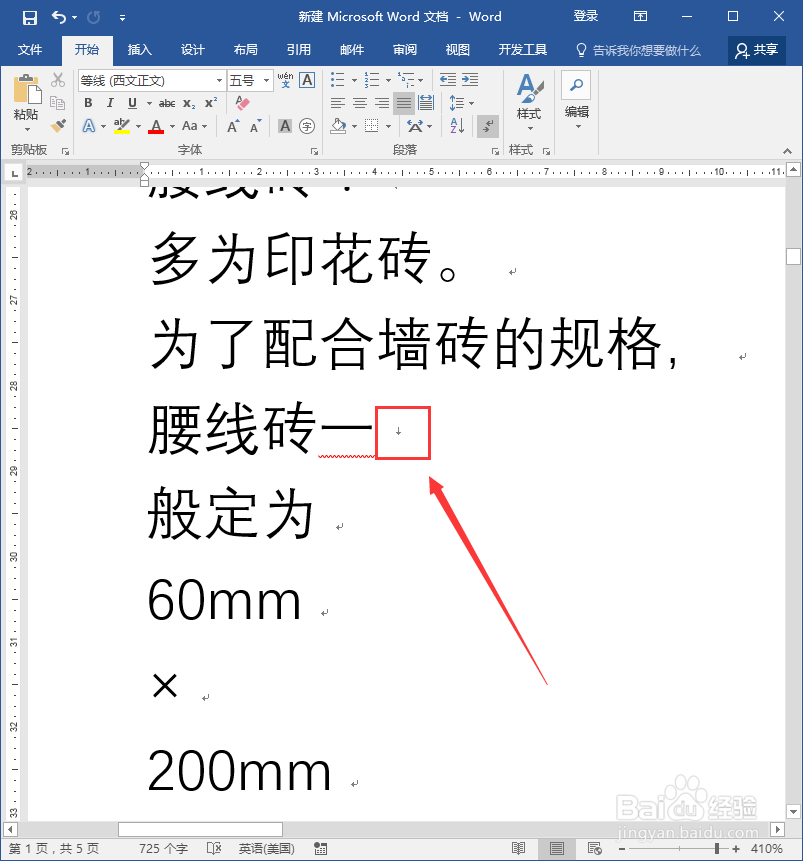Cut text with the scissors icon
Screen dimensions: 803x861
[59, 81]
